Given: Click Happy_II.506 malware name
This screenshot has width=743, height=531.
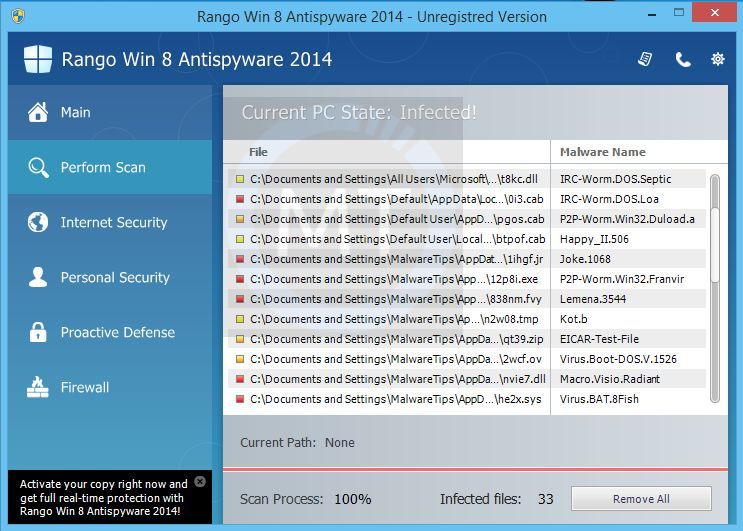Looking at the screenshot, I should (594, 239).
